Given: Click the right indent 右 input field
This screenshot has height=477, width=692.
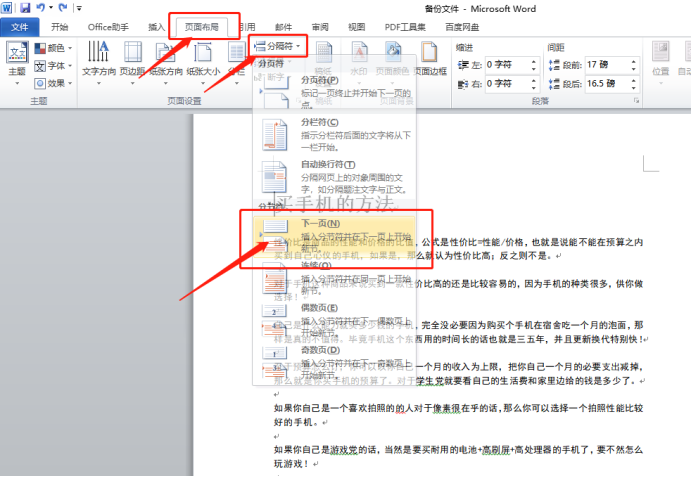Looking at the screenshot, I should click(x=507, y=83).
